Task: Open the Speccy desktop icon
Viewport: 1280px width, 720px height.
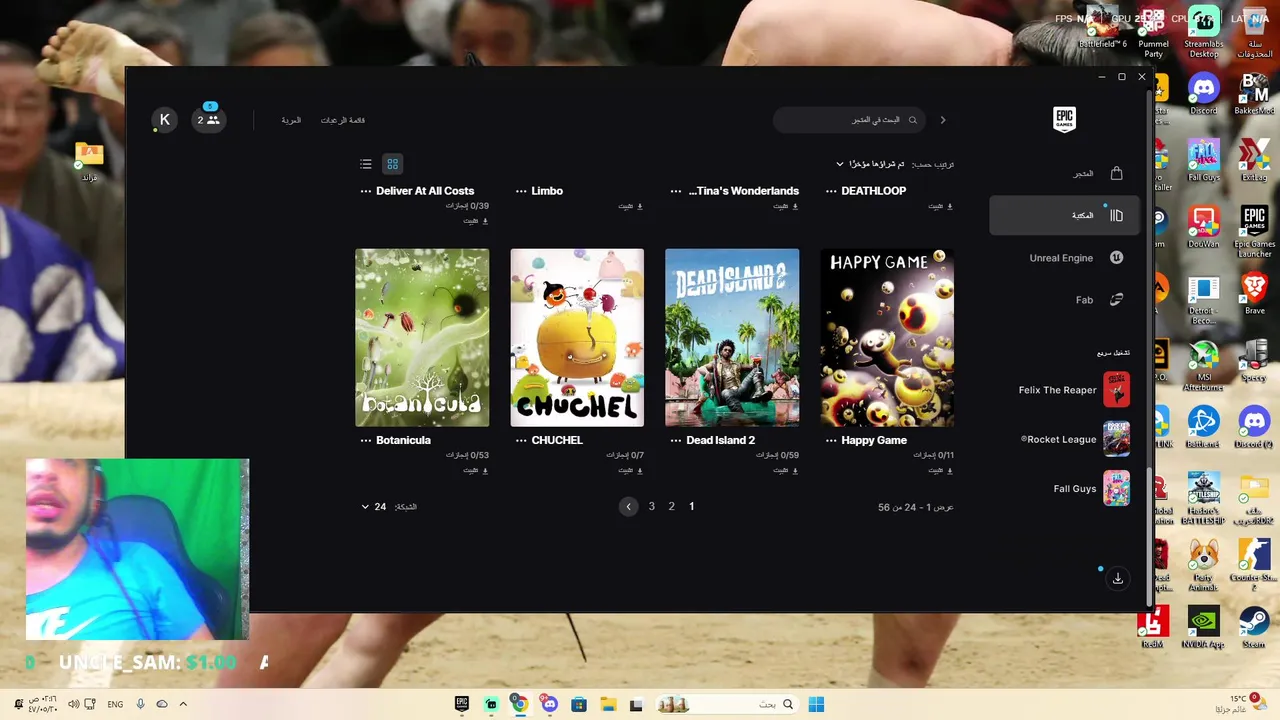Action: coord(1254,361)
